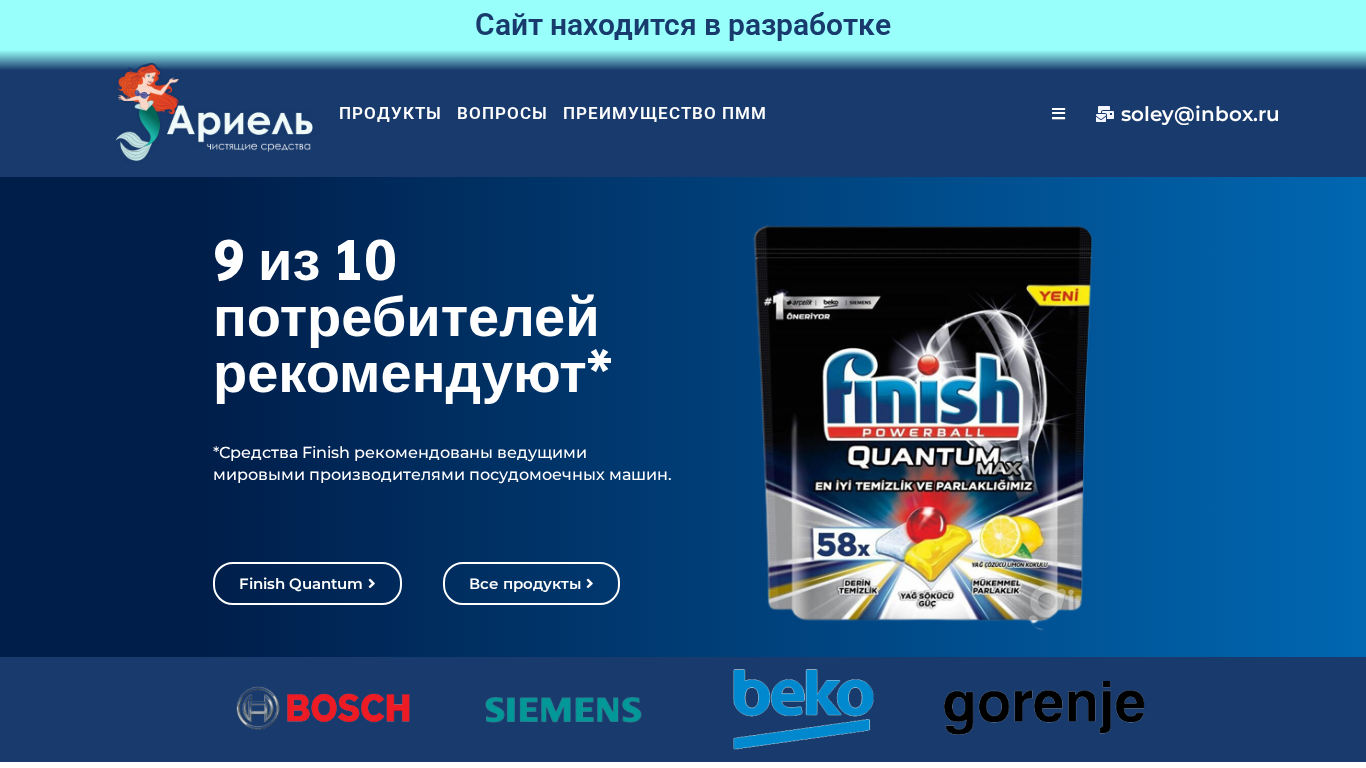This screenshot has height=768, width=1366.
Task: Open the ВОПРОСЫ menu item
Action: click(502, 113)
